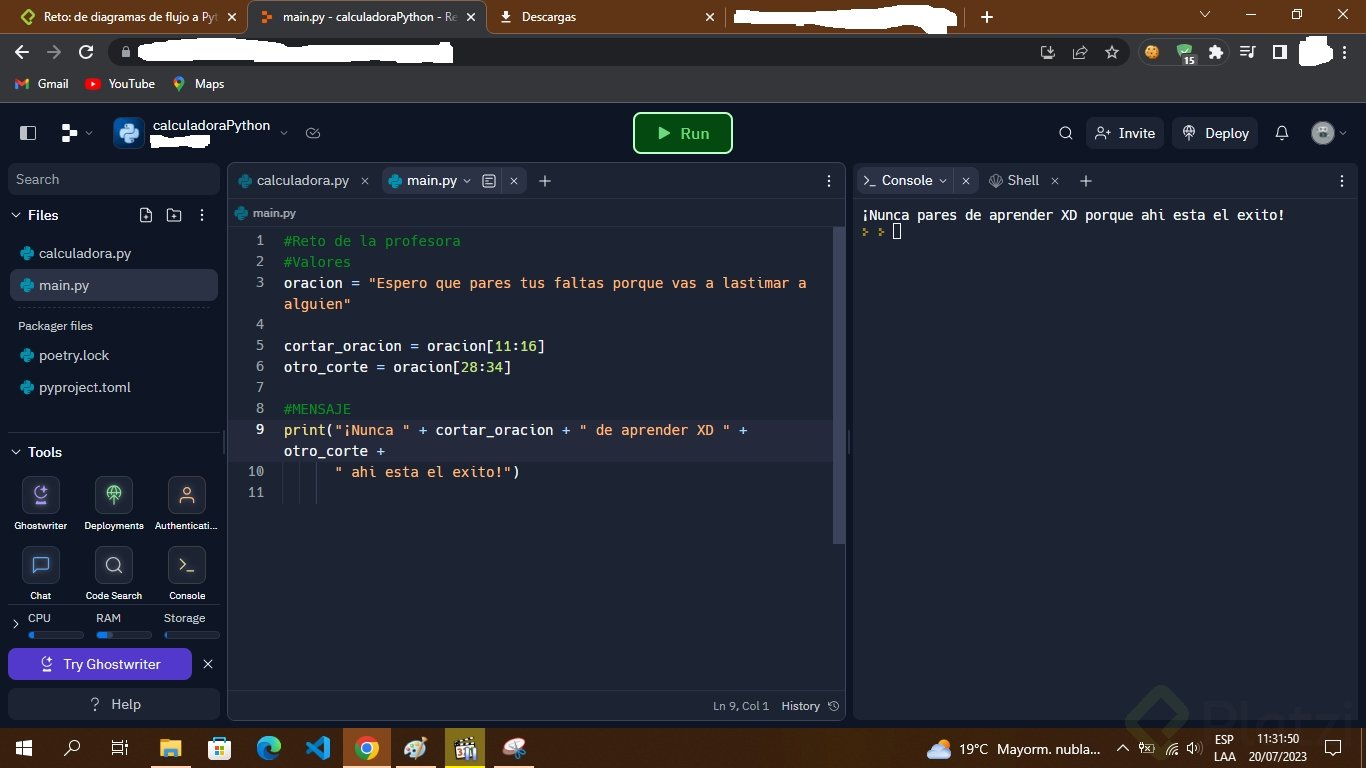Open the Console tool icon
This screenshot has width=1366, height=768.
pos(187,565)
